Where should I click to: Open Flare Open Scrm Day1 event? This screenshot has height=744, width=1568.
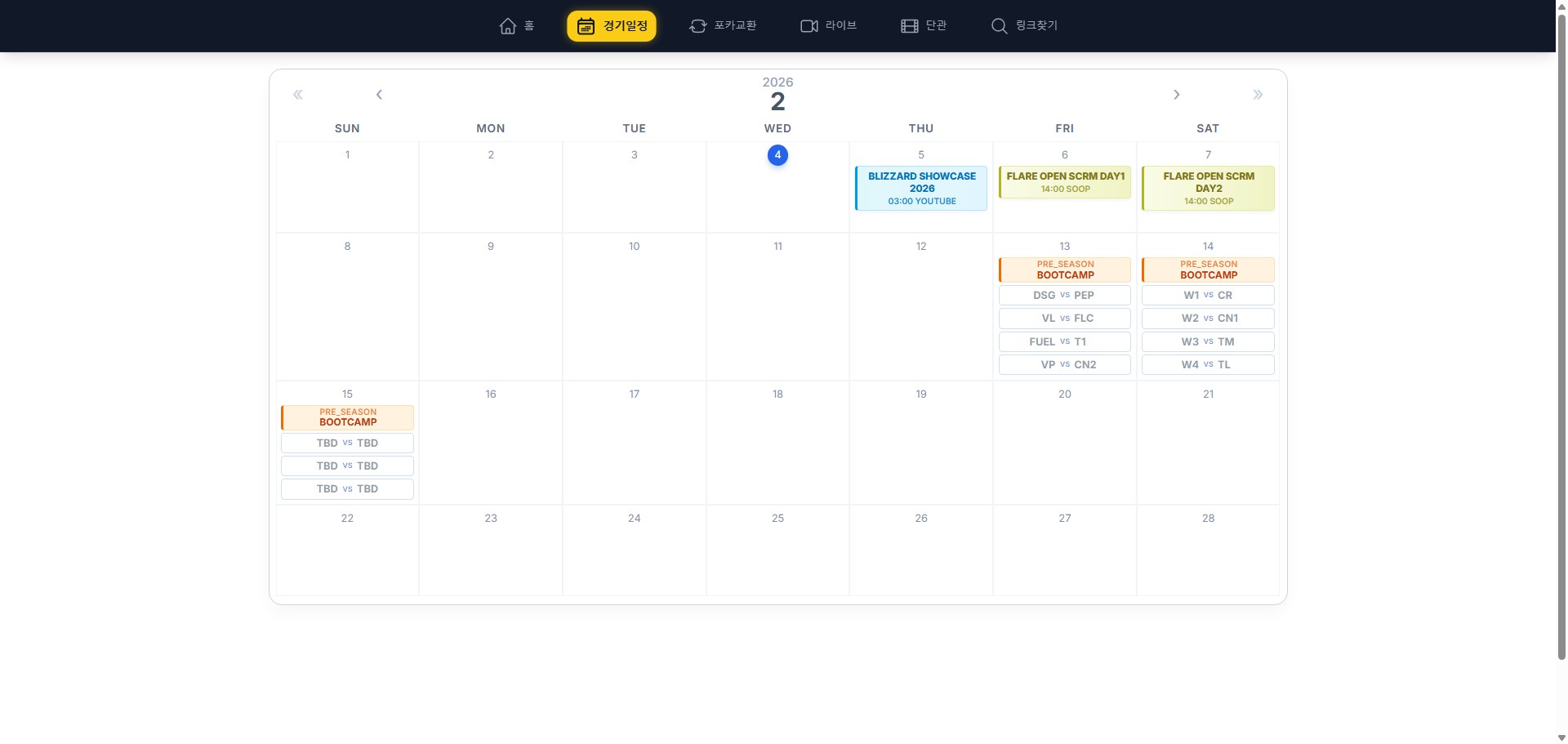[x=1065, y=182]
